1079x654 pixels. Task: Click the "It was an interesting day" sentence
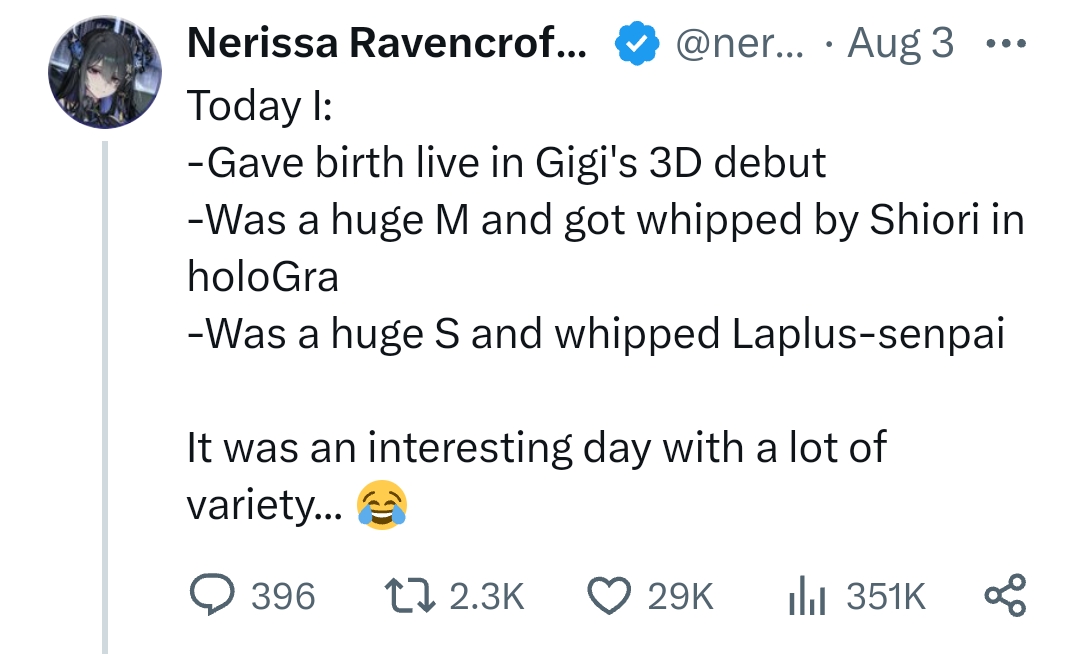pyautogui.click(x=536, y=447)
